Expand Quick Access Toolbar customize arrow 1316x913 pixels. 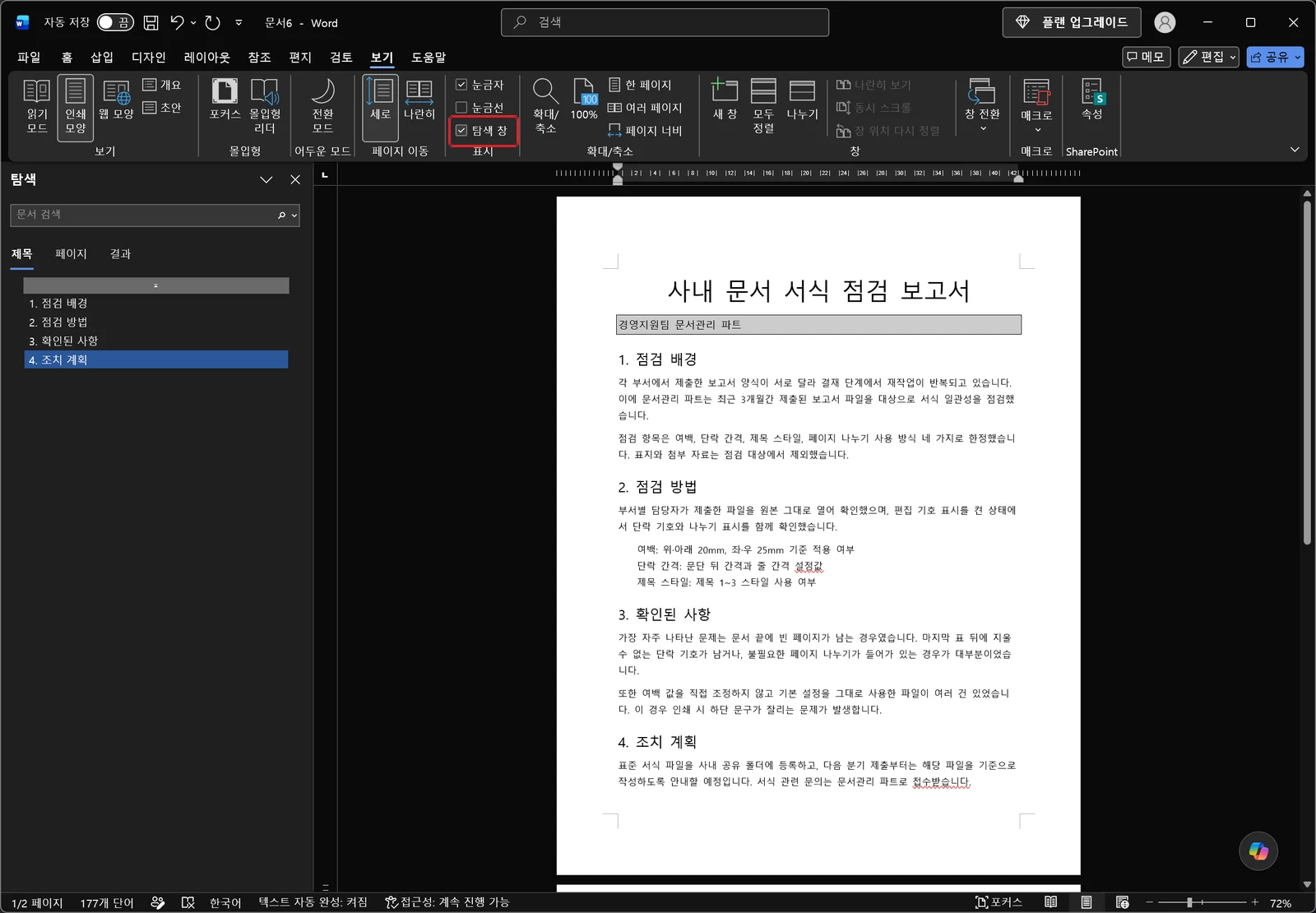(x=239, y=23)
